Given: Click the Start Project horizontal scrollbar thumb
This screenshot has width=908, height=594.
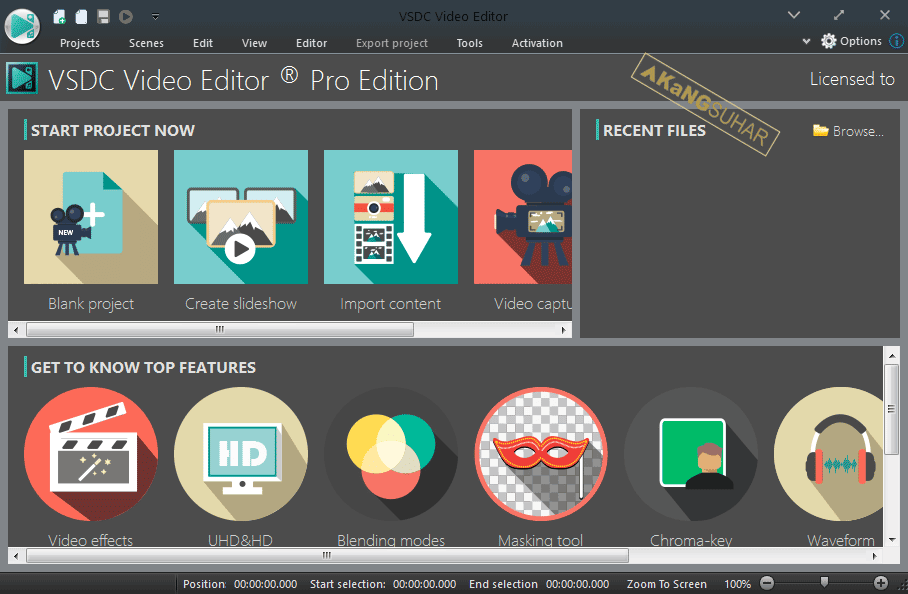Looking at the screenshot, I should (220, 330).
